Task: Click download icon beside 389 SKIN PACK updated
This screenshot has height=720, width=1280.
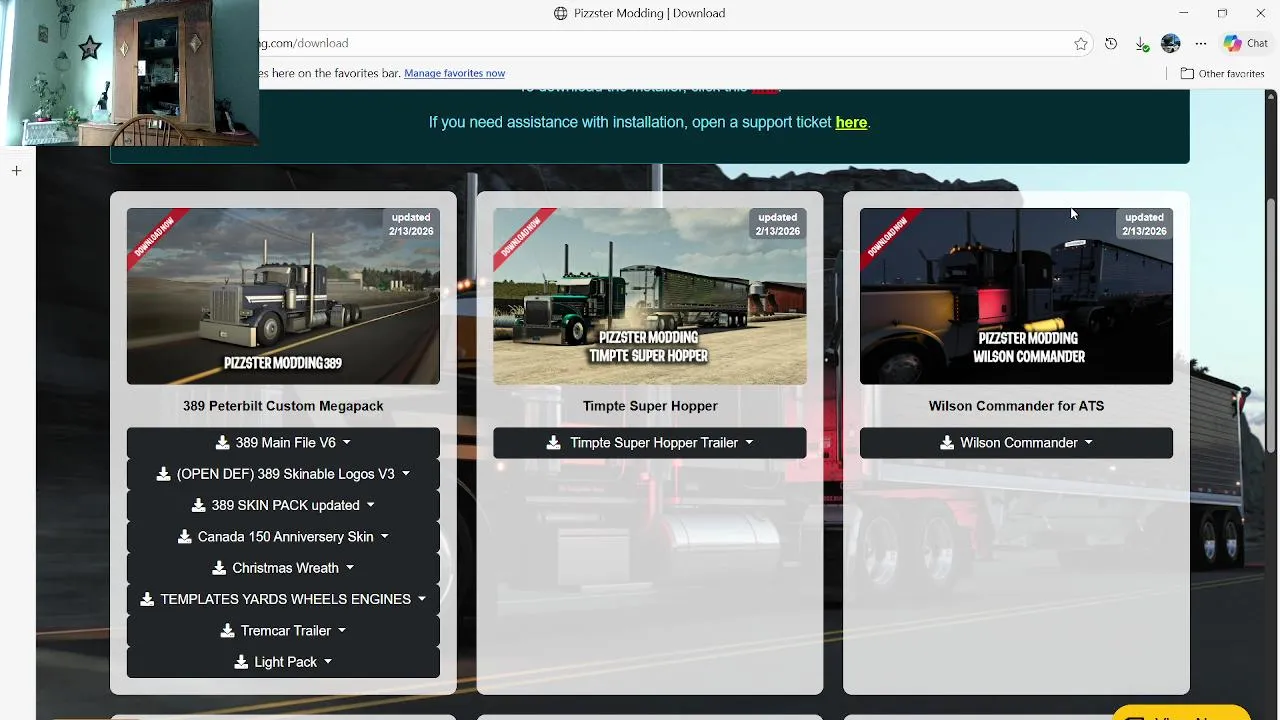Action: point(199,505)
